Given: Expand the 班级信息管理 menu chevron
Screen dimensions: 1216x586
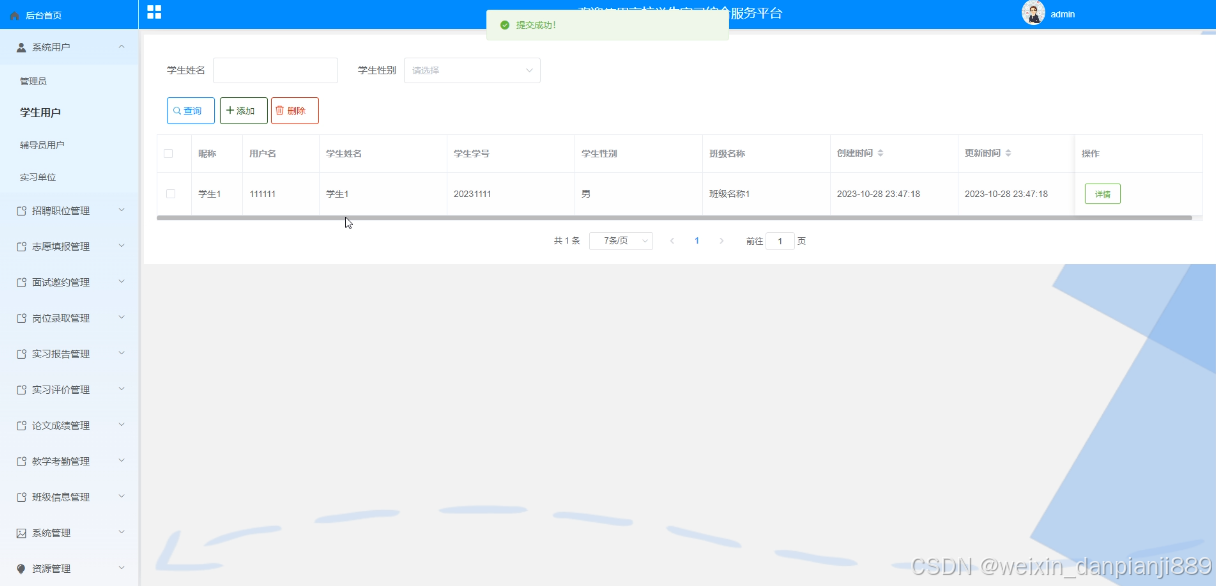Looking at the screenshot, I should tap(121, 497).
